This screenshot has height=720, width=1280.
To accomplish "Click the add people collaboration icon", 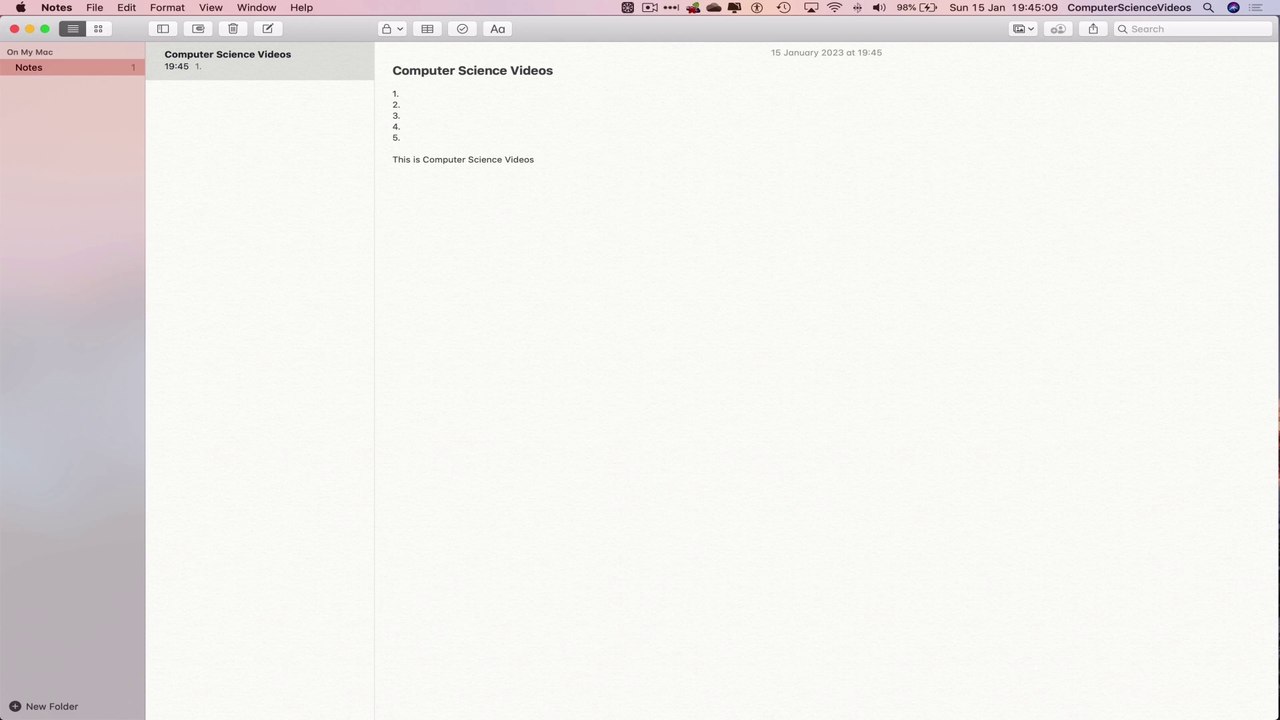I will pyautogui.click(x=1058, y=29).
